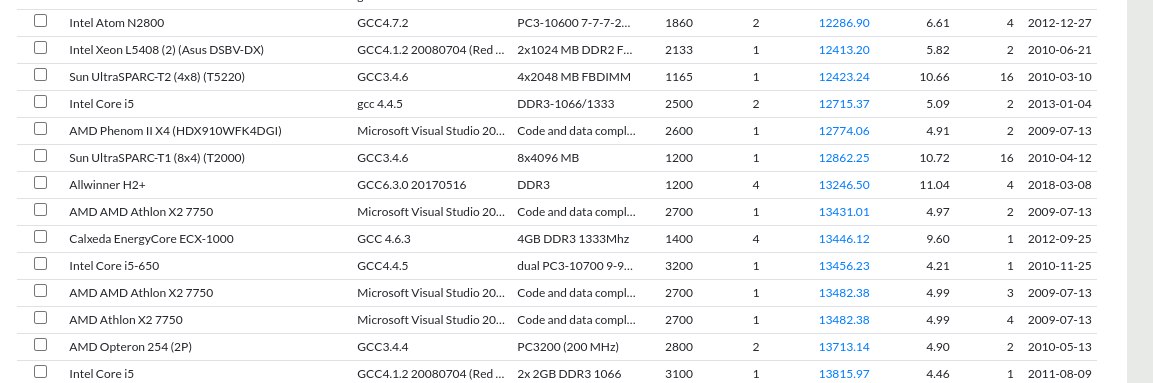Open the 12413.20 score link
Screen dimensions: 1153x383
pos(844,50)
